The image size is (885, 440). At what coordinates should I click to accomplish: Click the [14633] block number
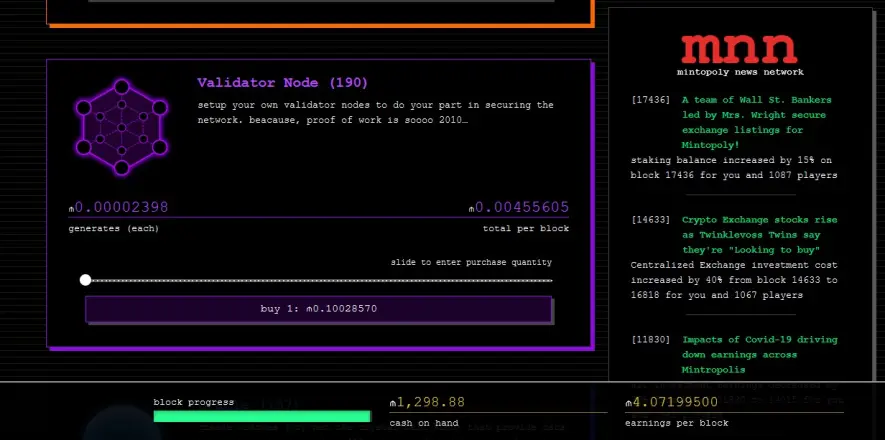[x=651, y=220]
